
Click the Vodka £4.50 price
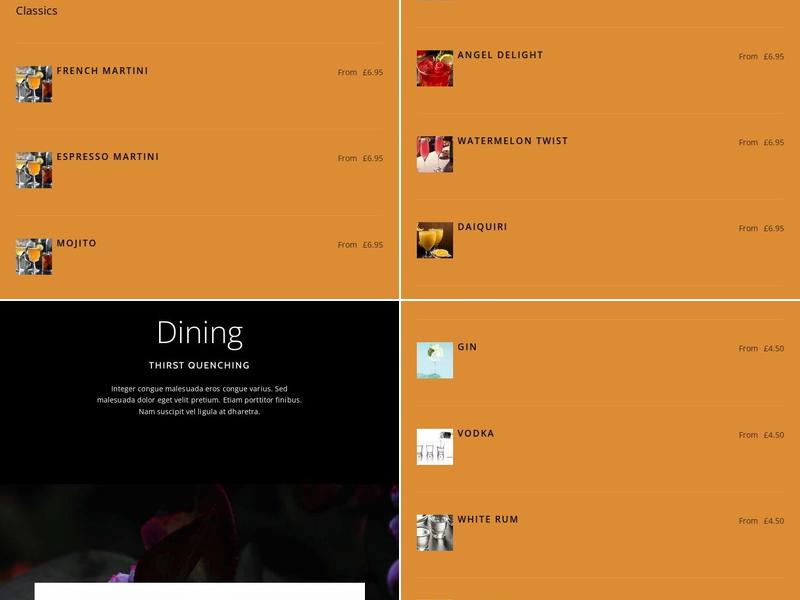click(x=773, y=435)
